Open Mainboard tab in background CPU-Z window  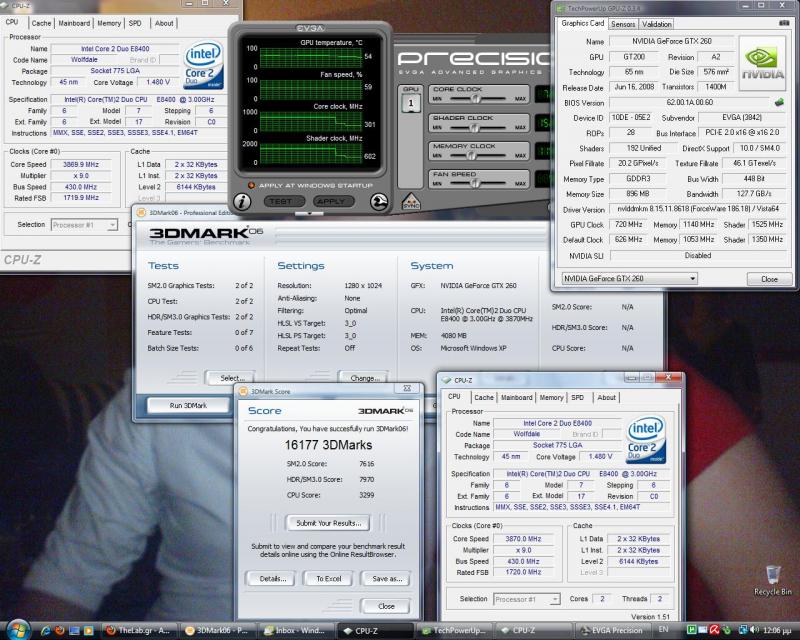[x=74, y=23]
